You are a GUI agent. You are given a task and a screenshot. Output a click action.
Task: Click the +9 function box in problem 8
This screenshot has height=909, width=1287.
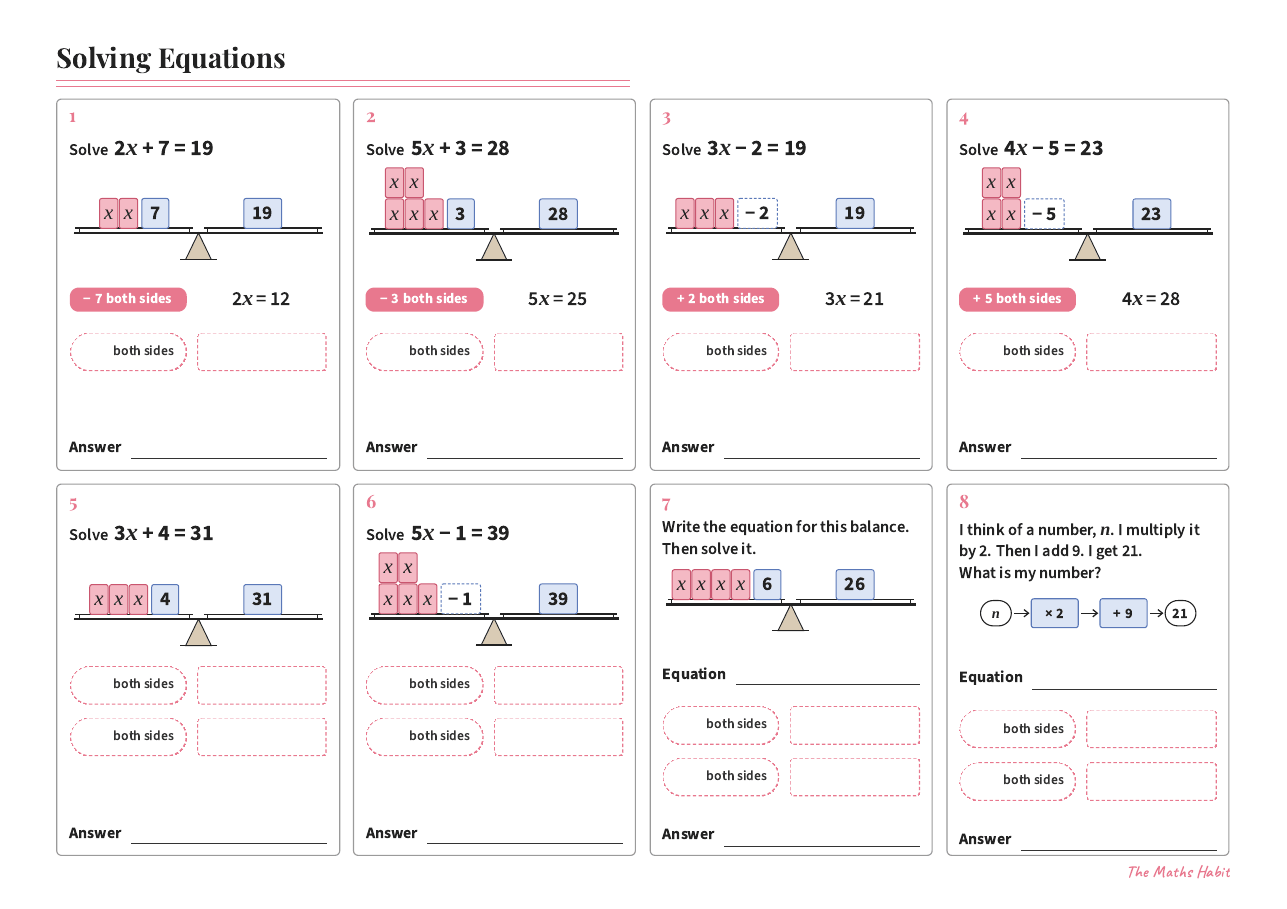(x=1123, y=613)
